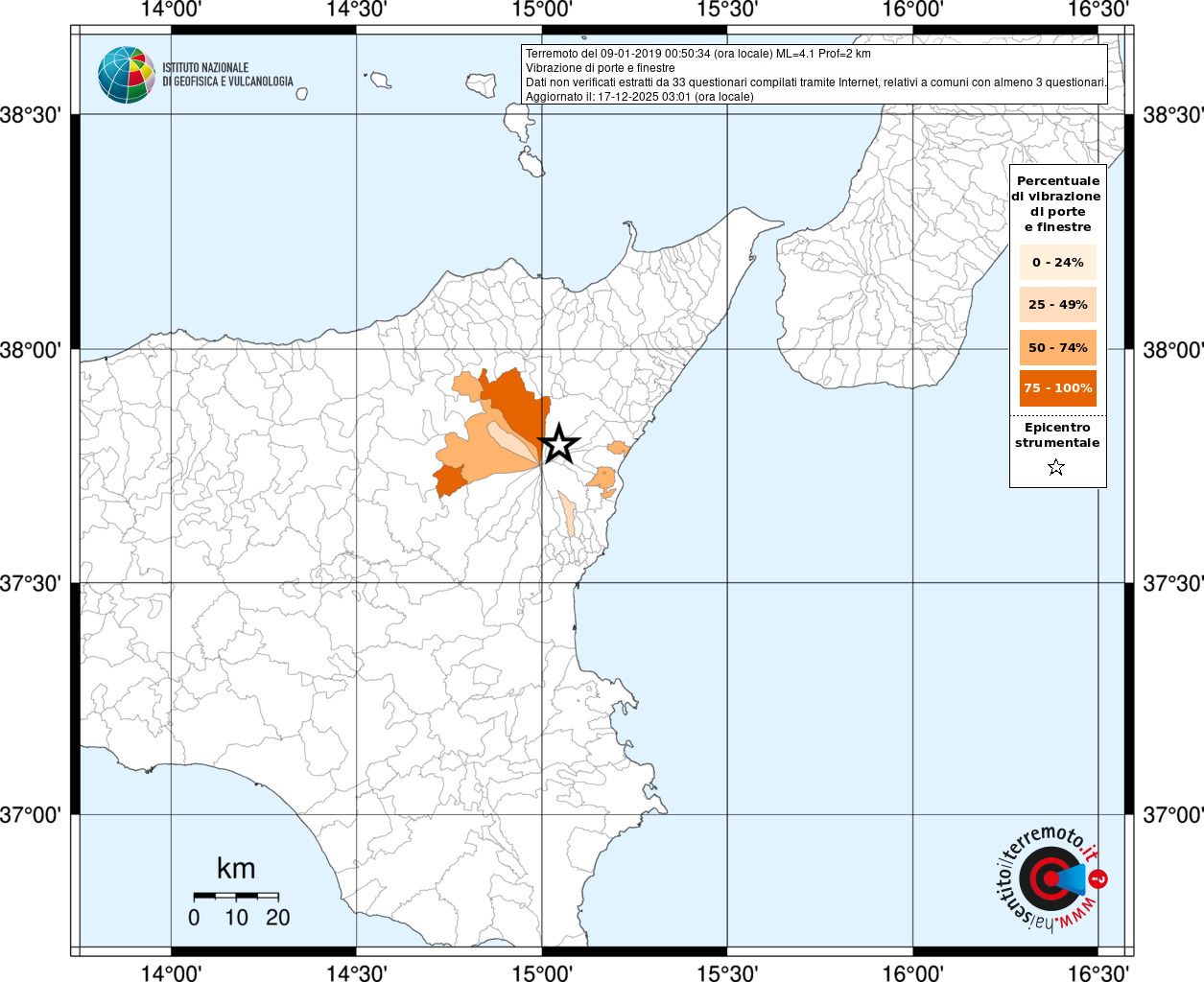Screen dimensions: 1204x982
Task: Select the 50 - 74% legend swatch
Action: point(1058,347)
